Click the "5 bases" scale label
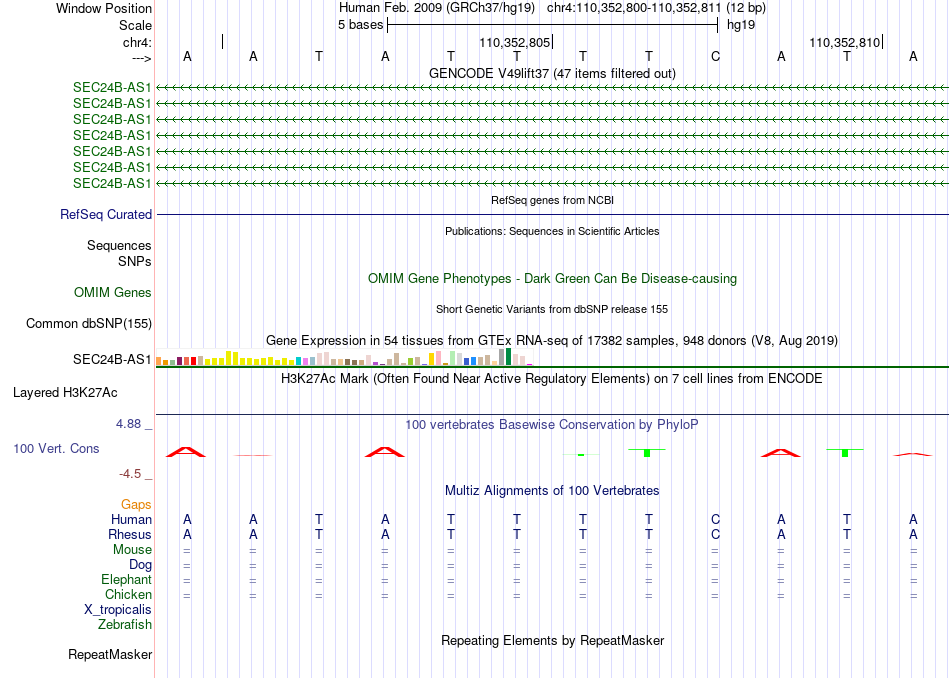Image resolution: width=950 pixels, height=678 pixels. click(360, 25)
